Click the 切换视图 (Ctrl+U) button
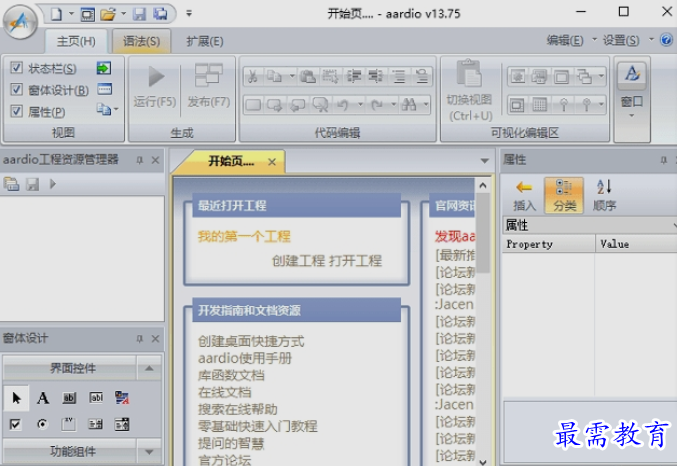Screen dimensions: 677x466 469,91
